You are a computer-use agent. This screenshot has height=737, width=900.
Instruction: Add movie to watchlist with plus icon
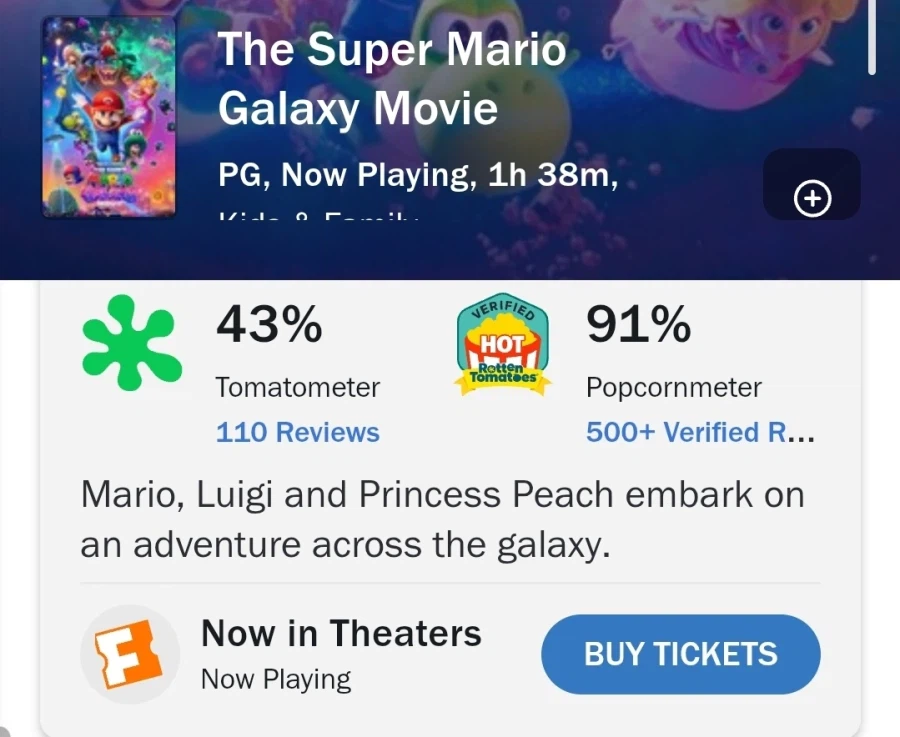[812, 200]
